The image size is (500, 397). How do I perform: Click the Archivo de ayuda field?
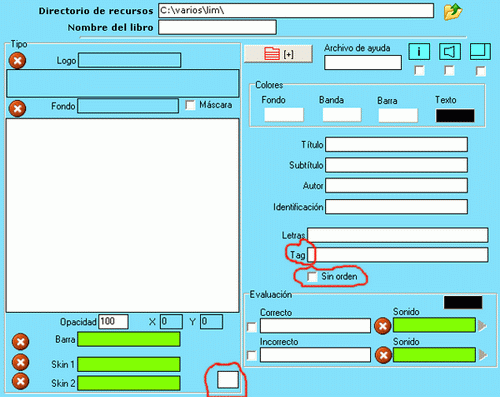click(x=363, y=63)
